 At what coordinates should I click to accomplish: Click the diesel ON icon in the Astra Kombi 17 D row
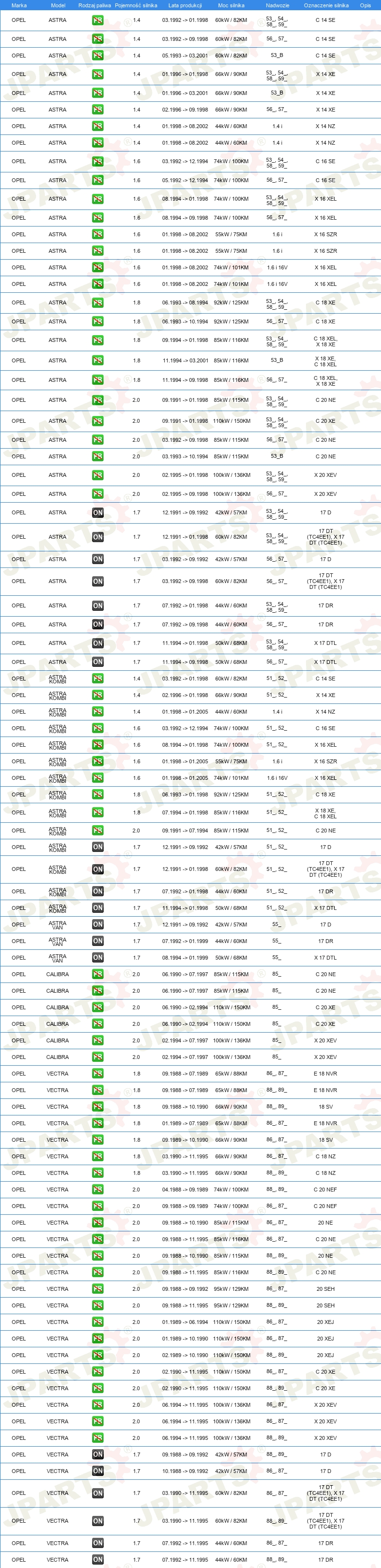[97, 847]
